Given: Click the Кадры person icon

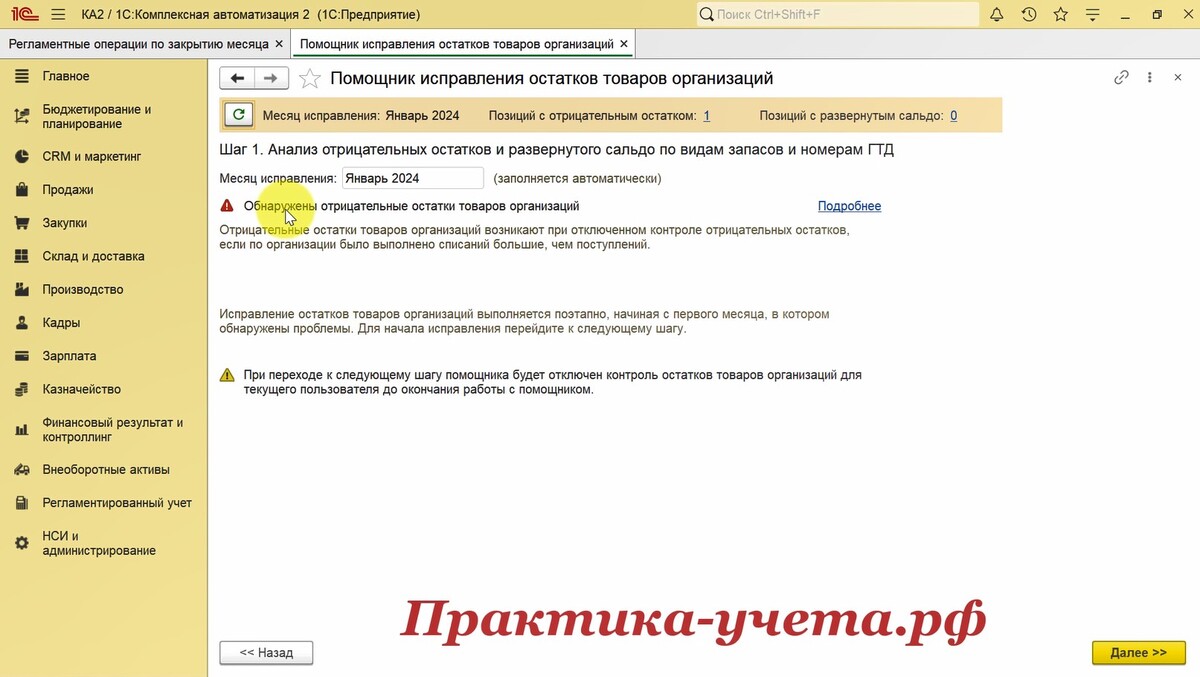Looking at the screenshot, I should (x=21, y=323).
